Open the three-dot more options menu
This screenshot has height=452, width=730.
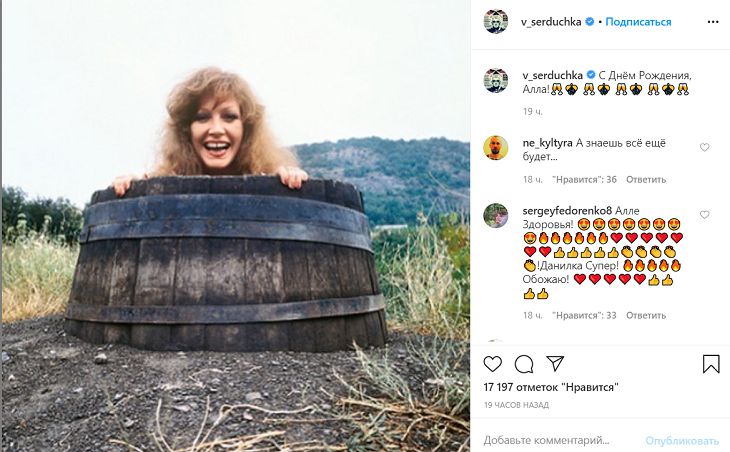coord(711,22)
